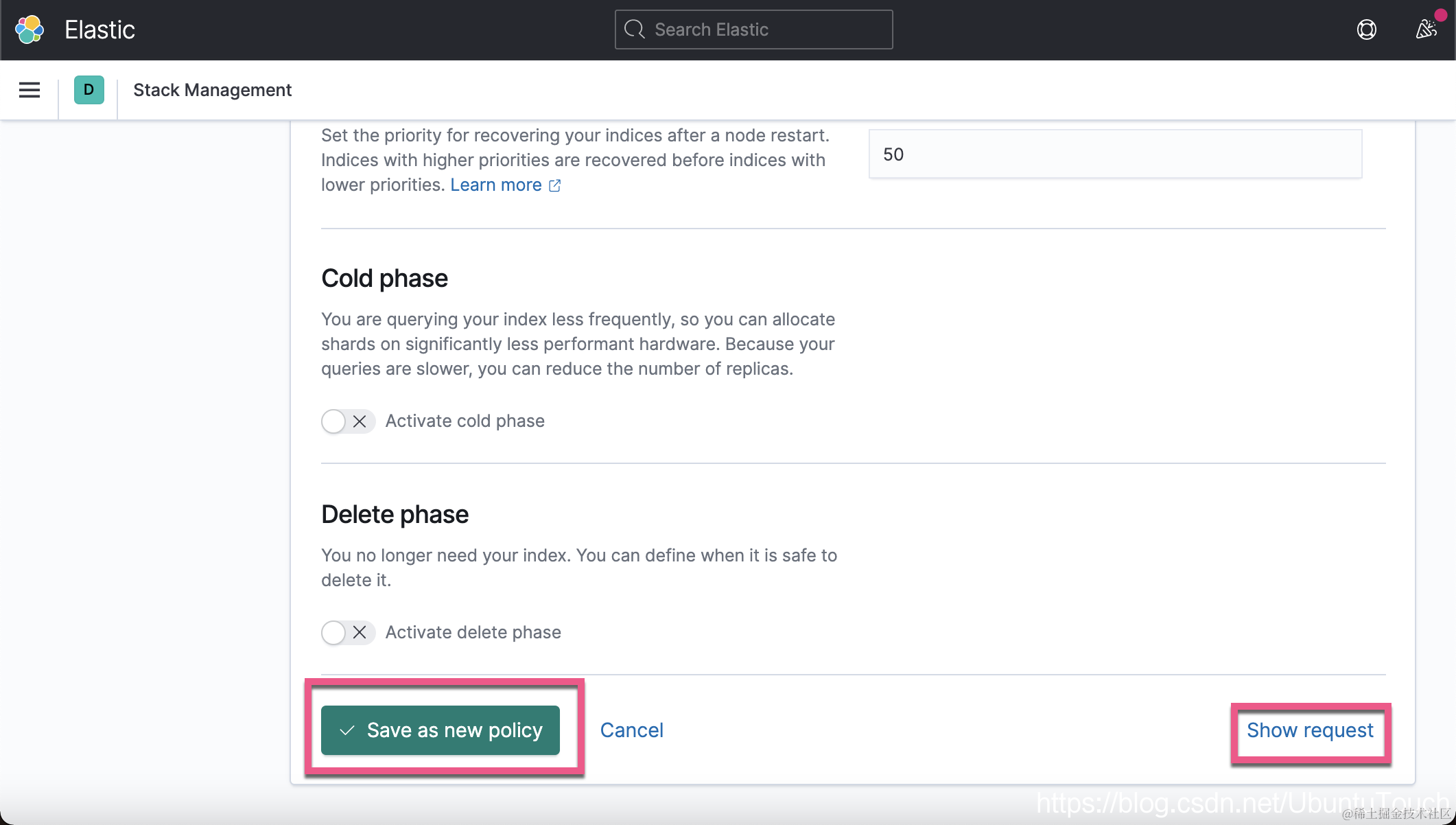Image resolution: width=1456 pixels, height=825 pixels.
Task: Enable the Activate cold phase switch
Action: (348, 421)
